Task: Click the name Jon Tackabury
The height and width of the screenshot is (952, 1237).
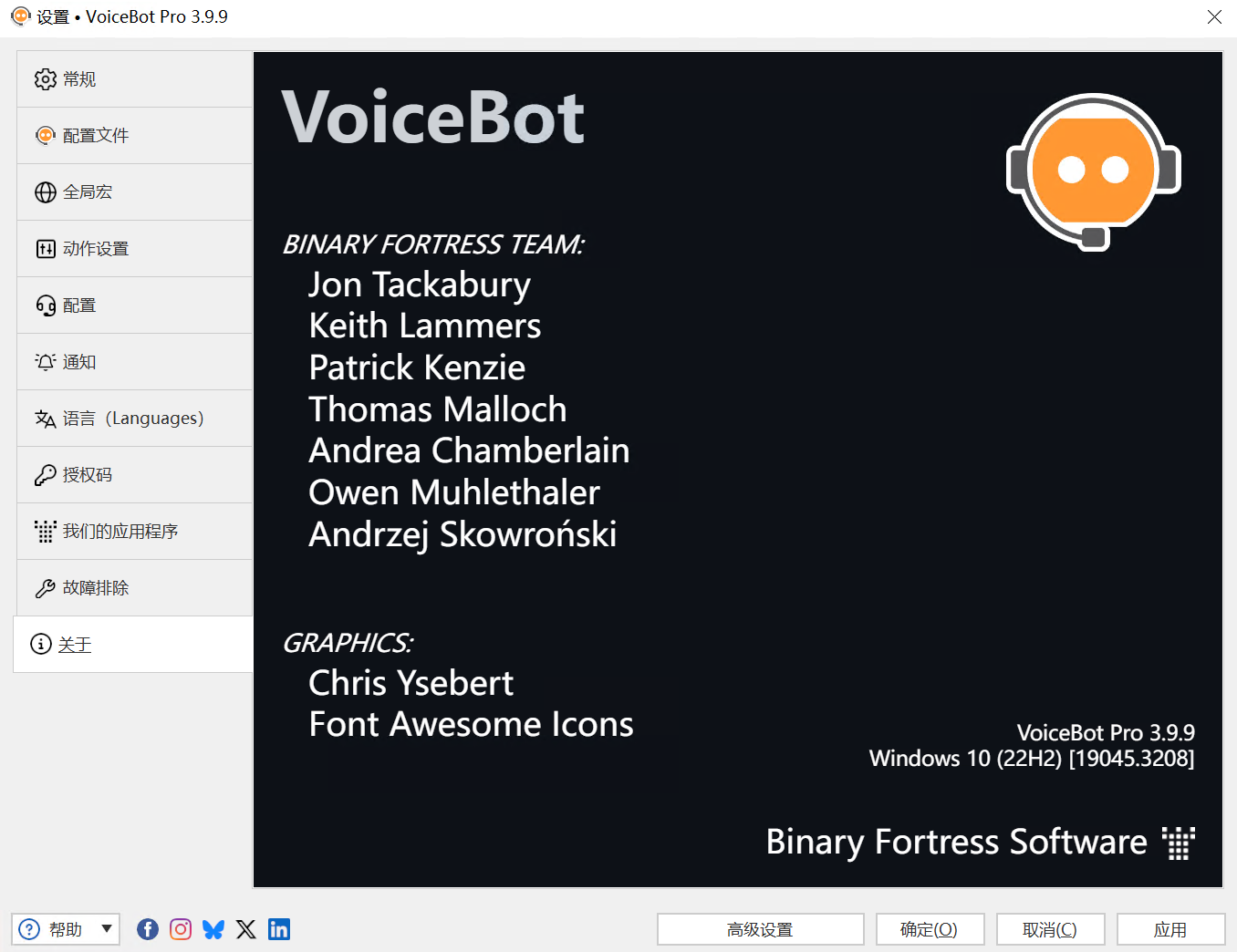Action: click(x=420, y=285)
